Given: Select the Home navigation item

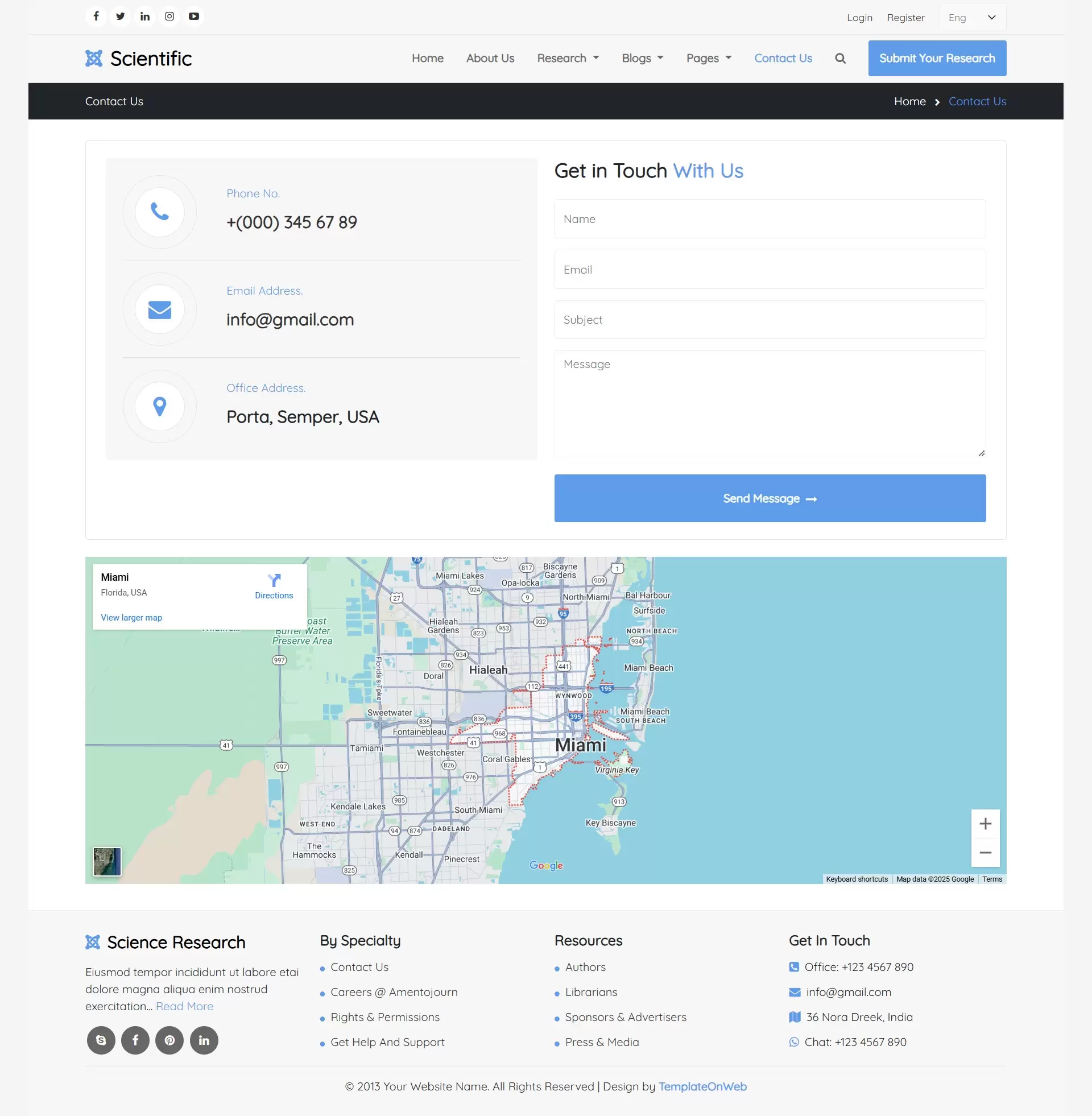Looking at the screenshot, I should click(427, 58).
